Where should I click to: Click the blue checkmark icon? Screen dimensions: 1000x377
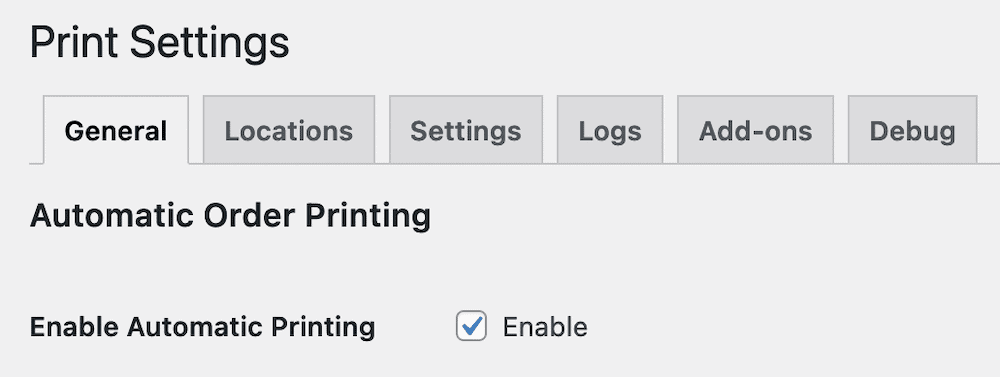[472, 326]
